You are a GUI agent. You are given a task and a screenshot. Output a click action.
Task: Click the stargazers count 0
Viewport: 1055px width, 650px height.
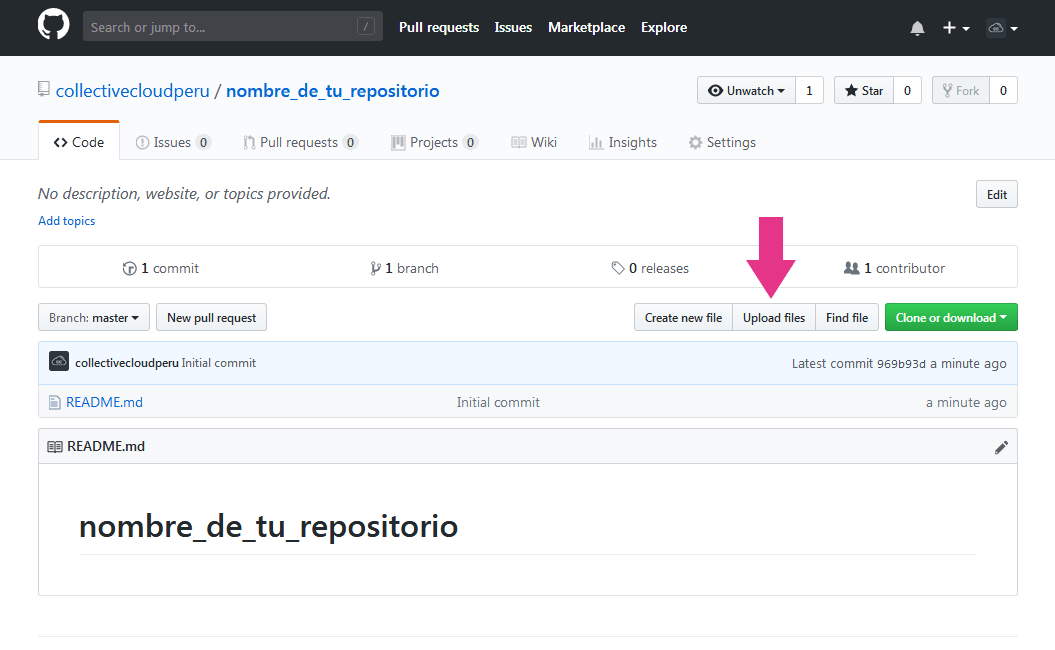pyautogui.click(x=907, y=91)
